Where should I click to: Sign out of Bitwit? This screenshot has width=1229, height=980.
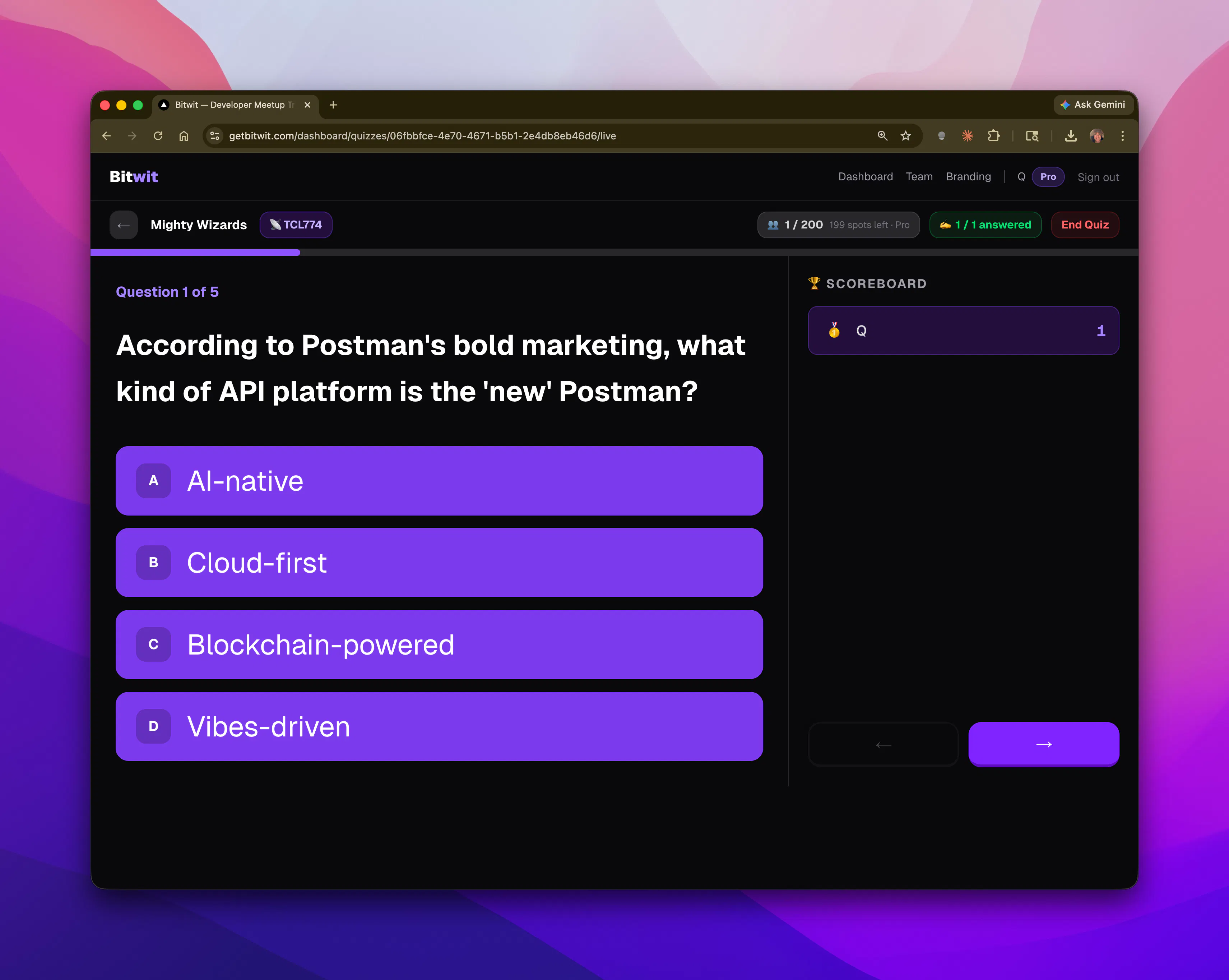pos(1098,177)
